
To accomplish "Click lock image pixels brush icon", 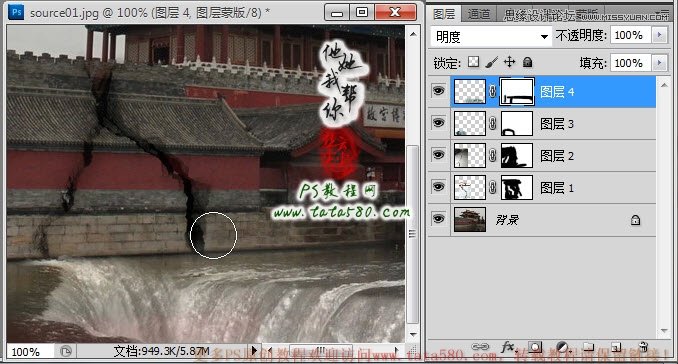I will (492, 62).
